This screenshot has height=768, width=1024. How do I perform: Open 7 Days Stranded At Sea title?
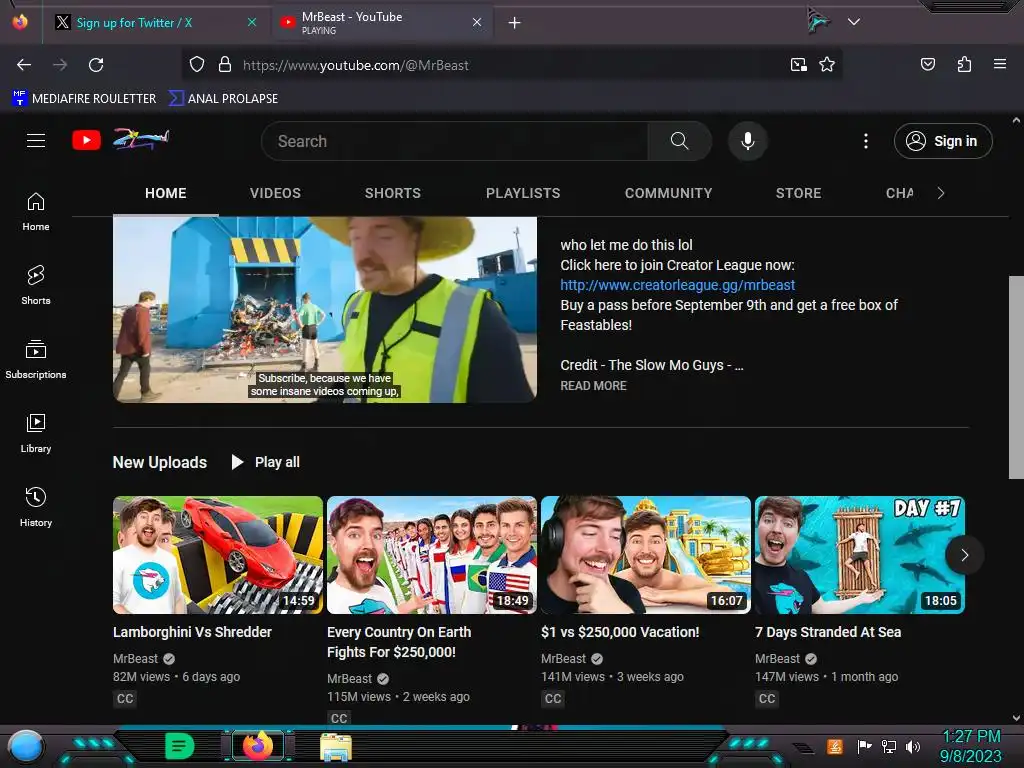[827, 632]
